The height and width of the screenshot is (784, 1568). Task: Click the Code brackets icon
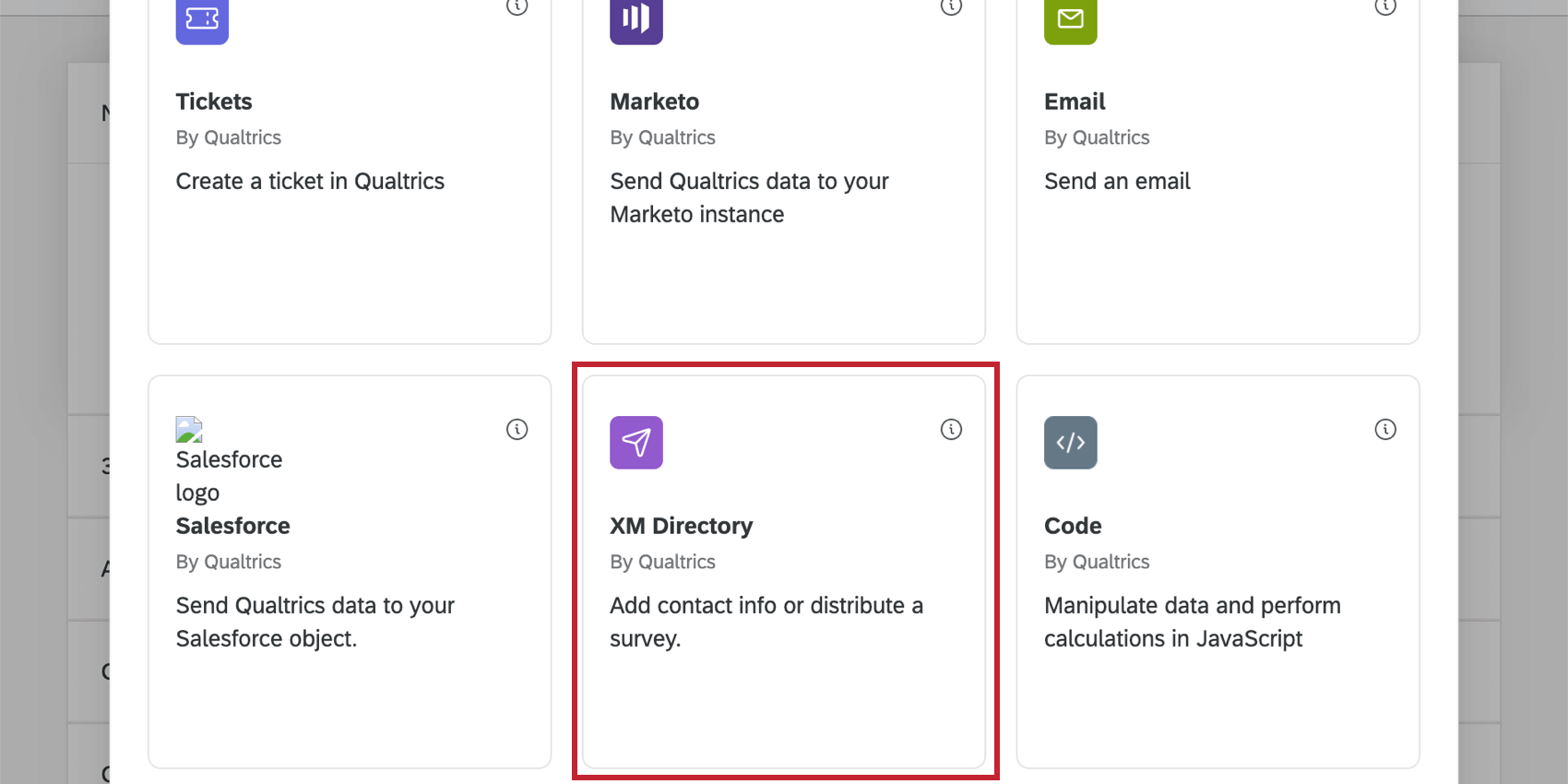1071,443
